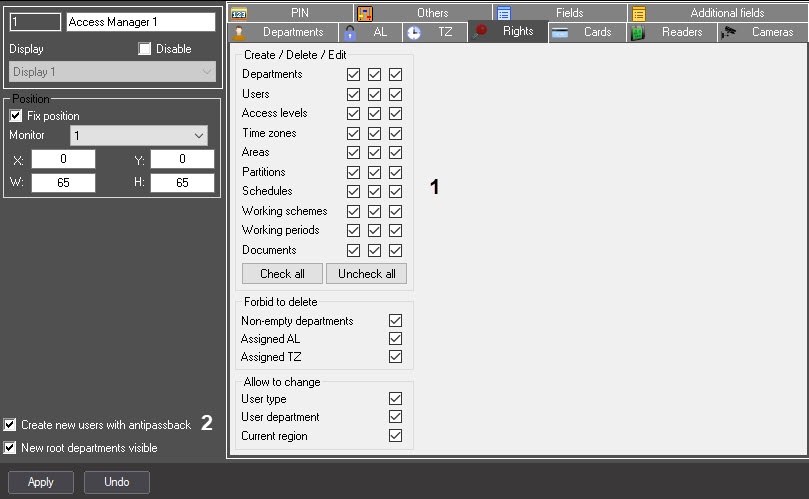The width and height of the screenshot is (809, 499).
Task: Click the H height input field
Action: pyautogui.click(x=182, y=183)
